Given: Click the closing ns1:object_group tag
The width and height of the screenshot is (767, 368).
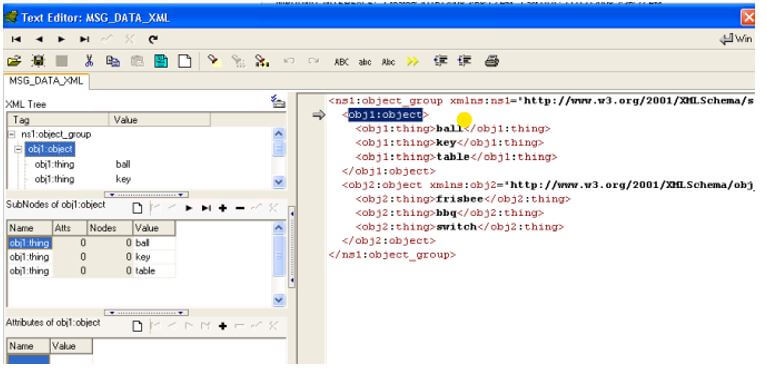Looking at the screenshot, I should click(392, 255).
